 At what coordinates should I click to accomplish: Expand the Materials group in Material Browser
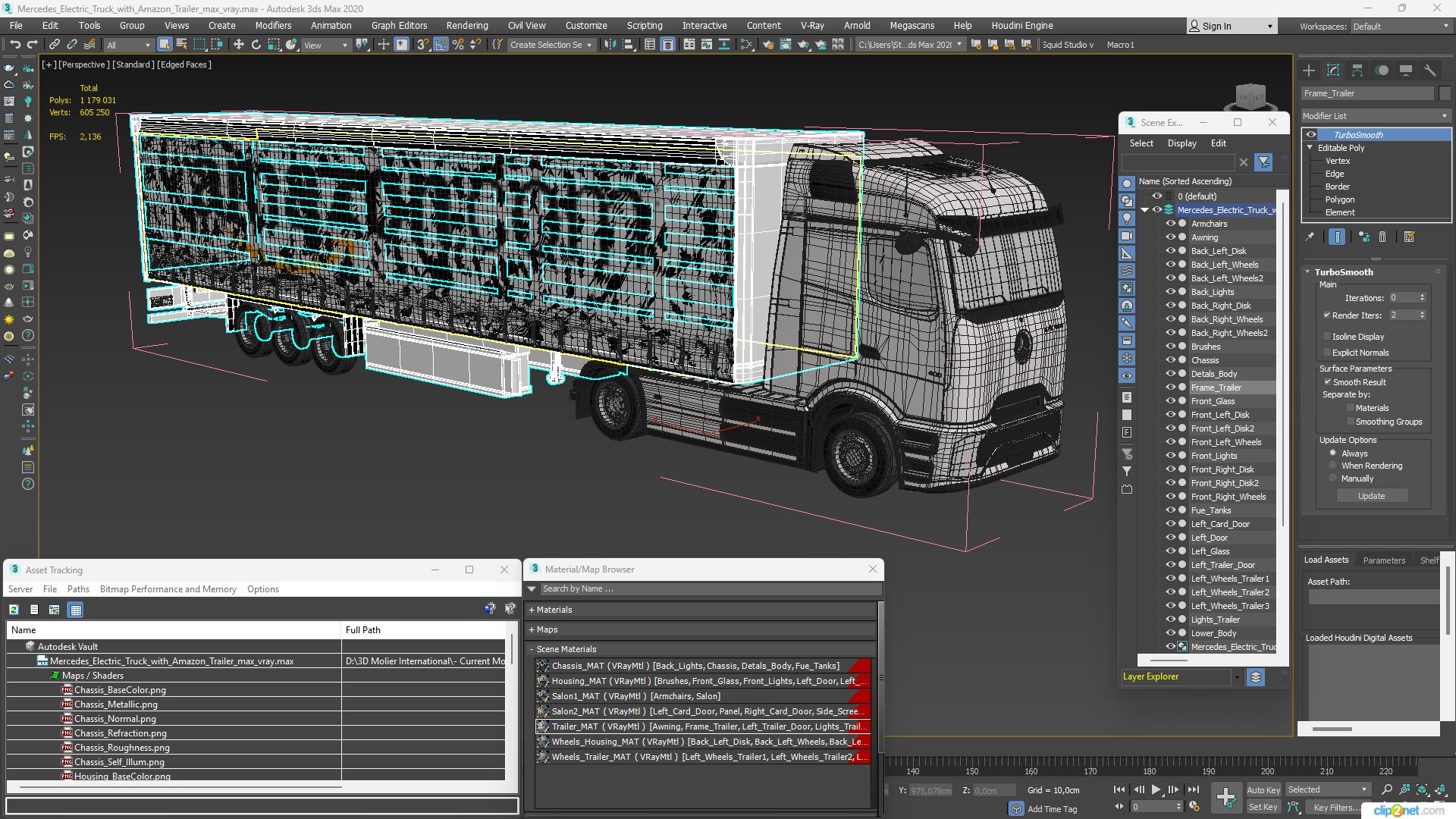[532, 610]
